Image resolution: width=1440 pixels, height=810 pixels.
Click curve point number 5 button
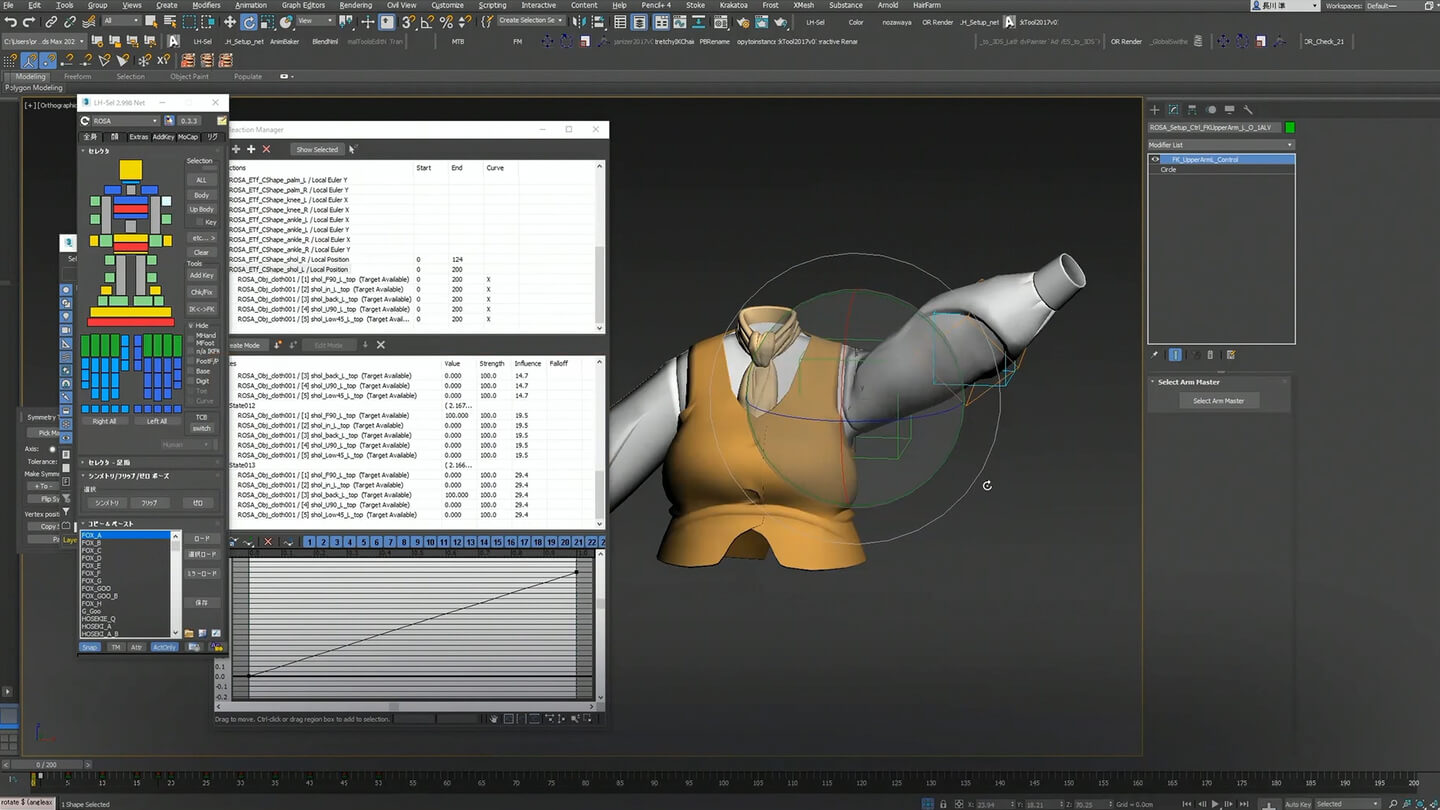pyautogui.click(x=363, y=542)
